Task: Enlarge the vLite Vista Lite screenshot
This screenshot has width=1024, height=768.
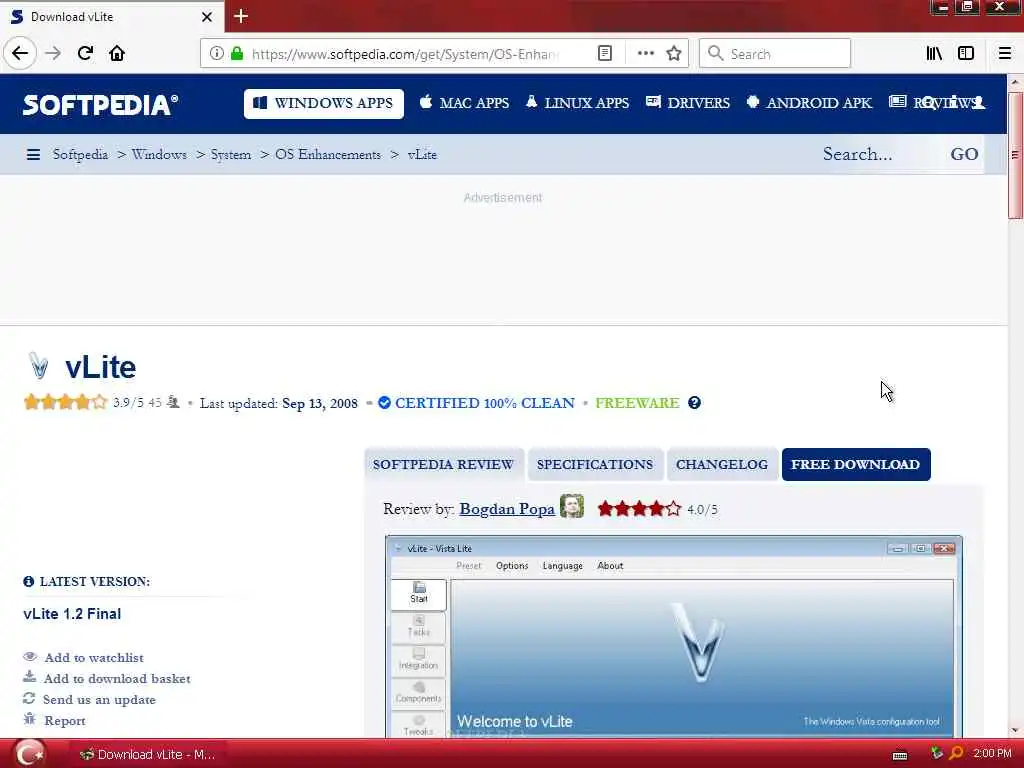Action: [x=673, y=637]
